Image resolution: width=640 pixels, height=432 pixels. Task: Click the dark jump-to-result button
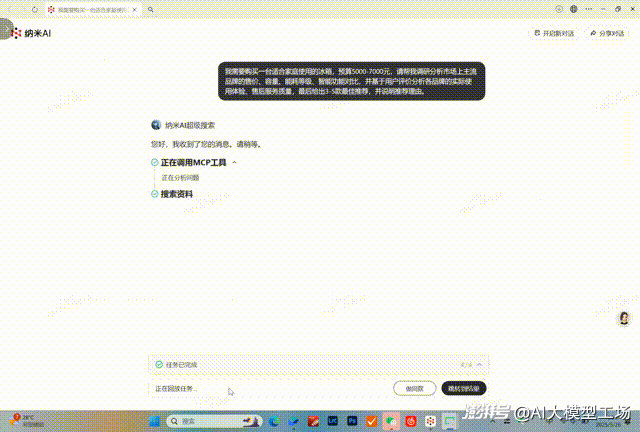click(x=464, y=388)
